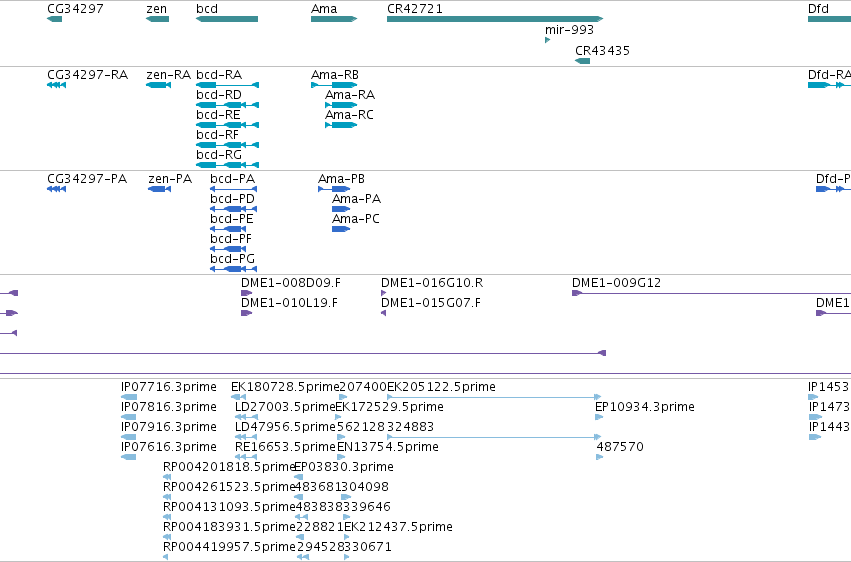The width and height of the screenshot is (851, 562).
Task: Select the EK172529.5prime EST label
Action: click(x=390, y=407)
